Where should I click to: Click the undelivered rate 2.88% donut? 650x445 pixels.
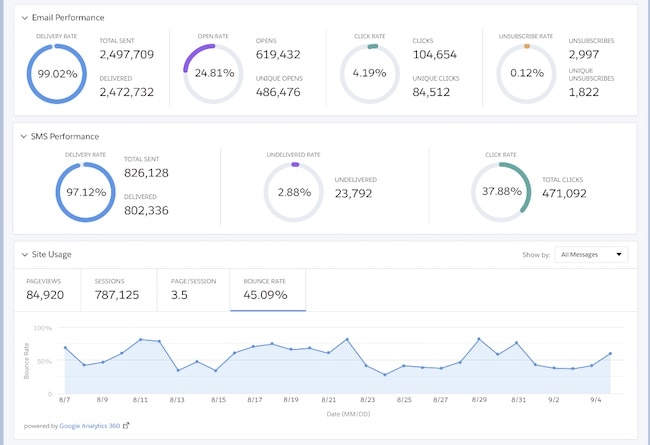pos(294,191)
